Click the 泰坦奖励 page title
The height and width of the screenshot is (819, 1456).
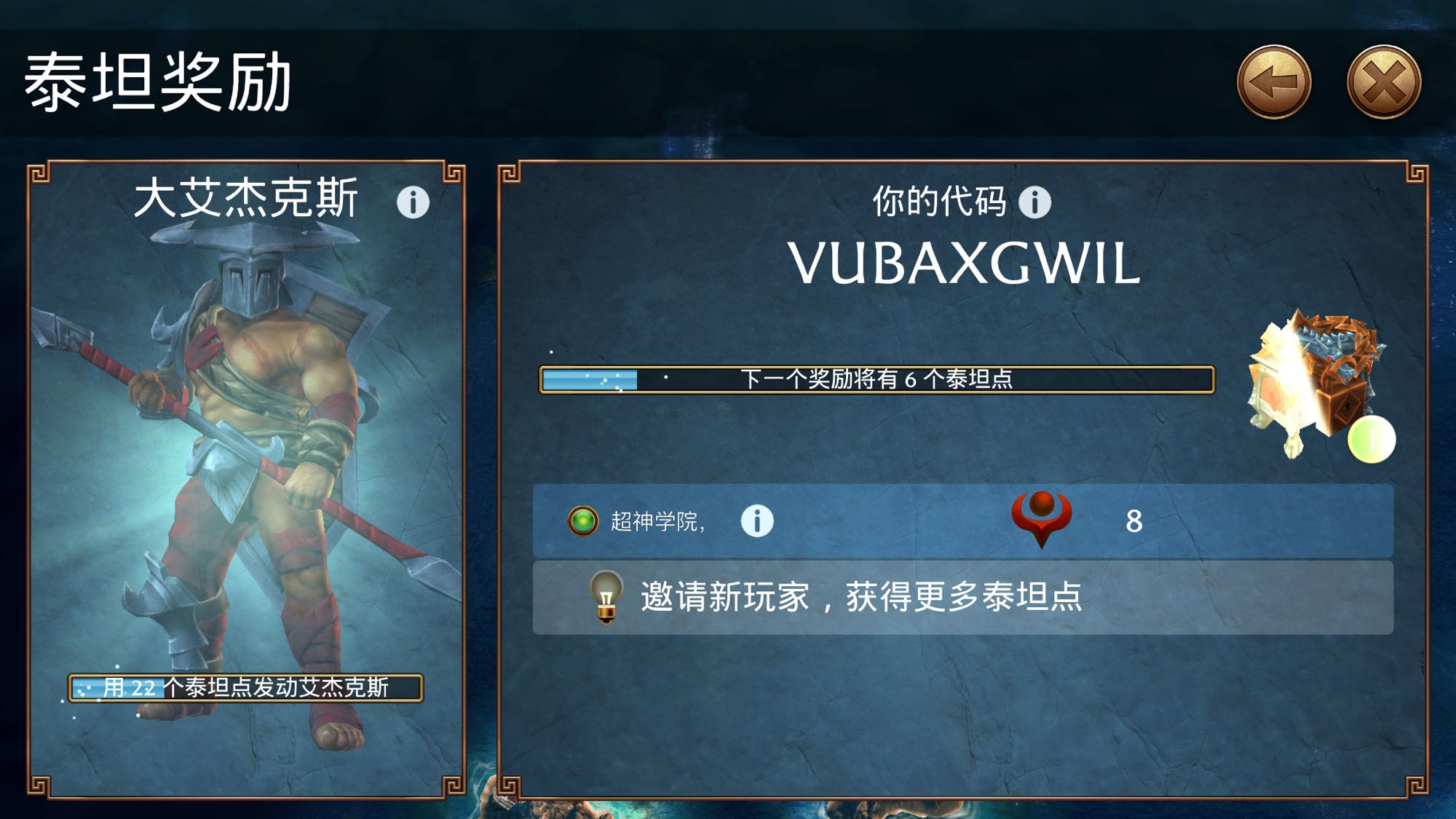point(158,82)
